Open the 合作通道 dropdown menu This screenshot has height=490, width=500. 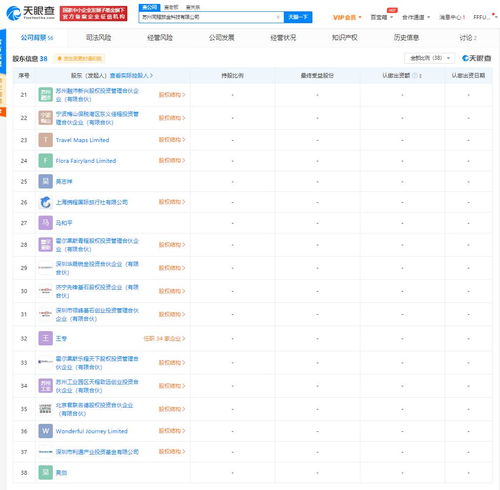pyautogui.click(x=416, y=17)
